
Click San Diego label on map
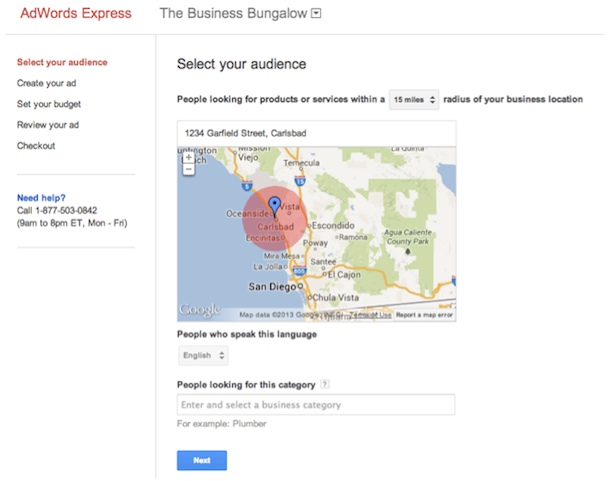tap(272, 287)
